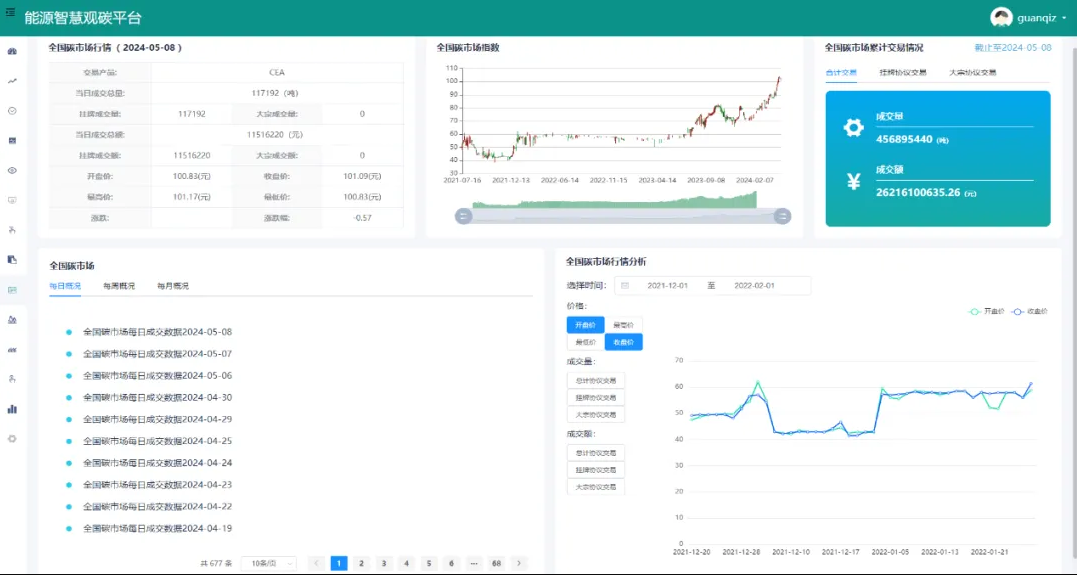Viewport: 1077px width, 575px height.
Task: Click the guanqiz user avatar
Action: pos(1001,17)
